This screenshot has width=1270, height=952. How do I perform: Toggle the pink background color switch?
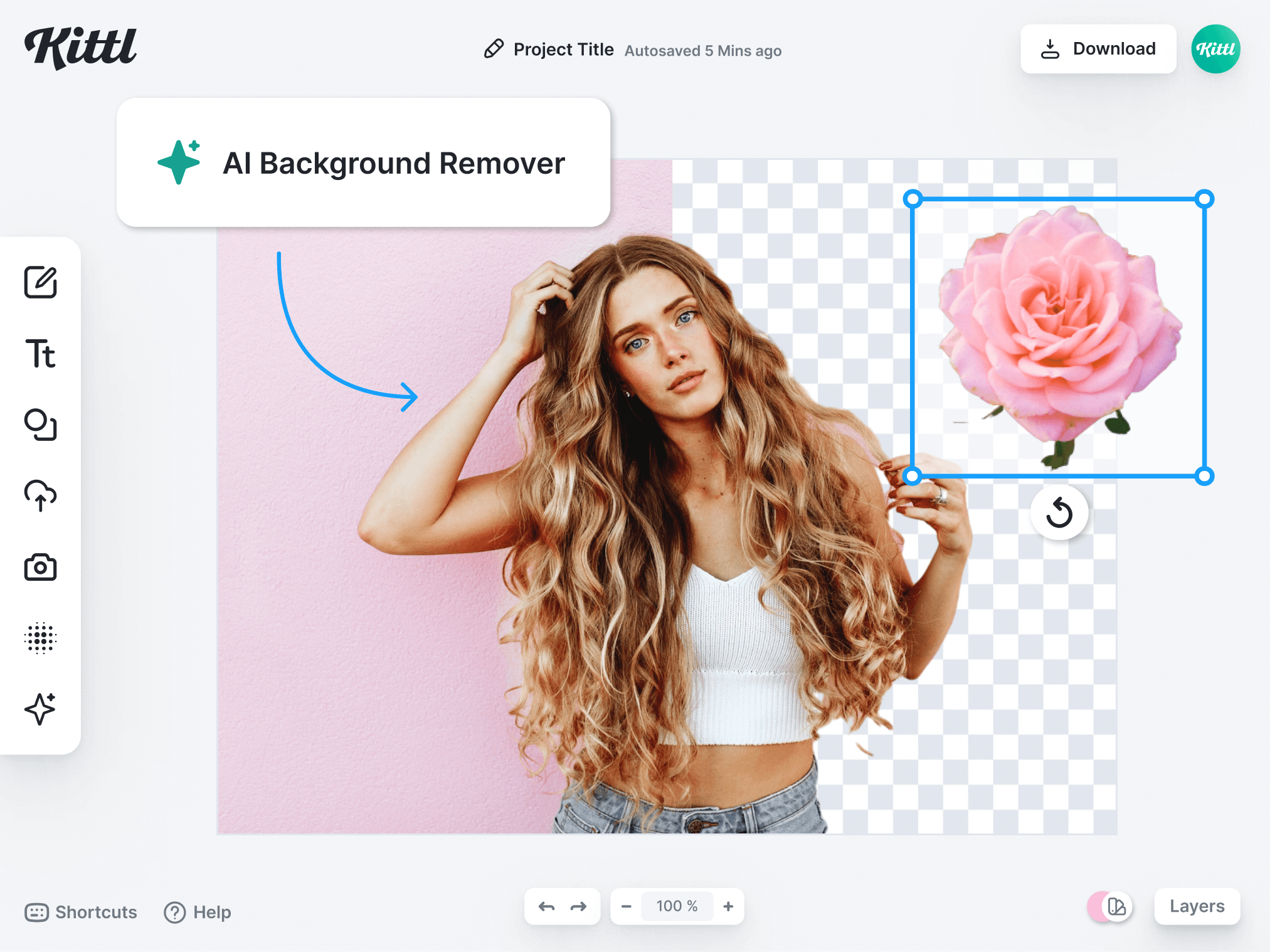(1110, 907)
